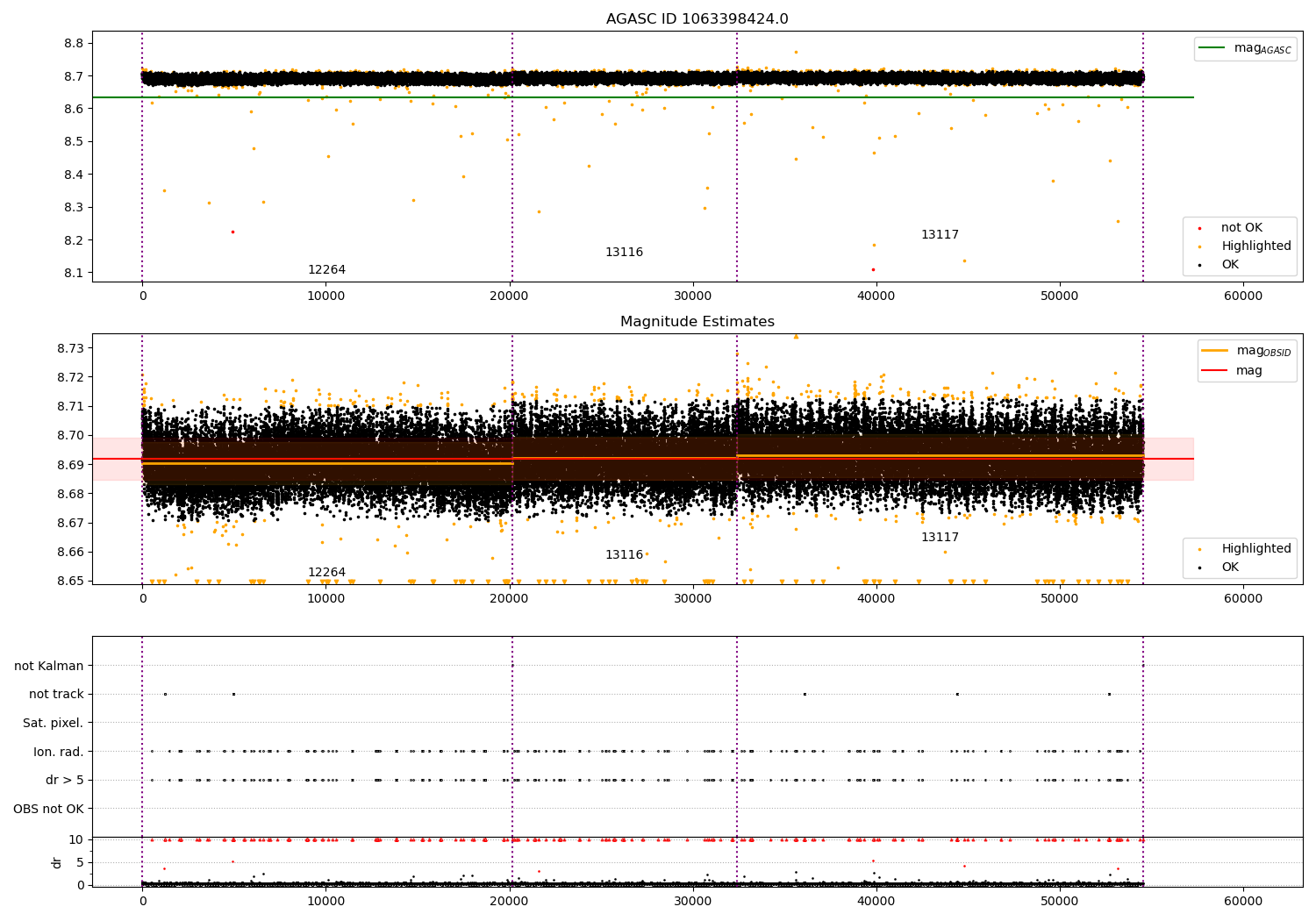Click y-axis tick 8.69 in middle plot
This screenshot has height=921, width=1316.
click(71, 466)
